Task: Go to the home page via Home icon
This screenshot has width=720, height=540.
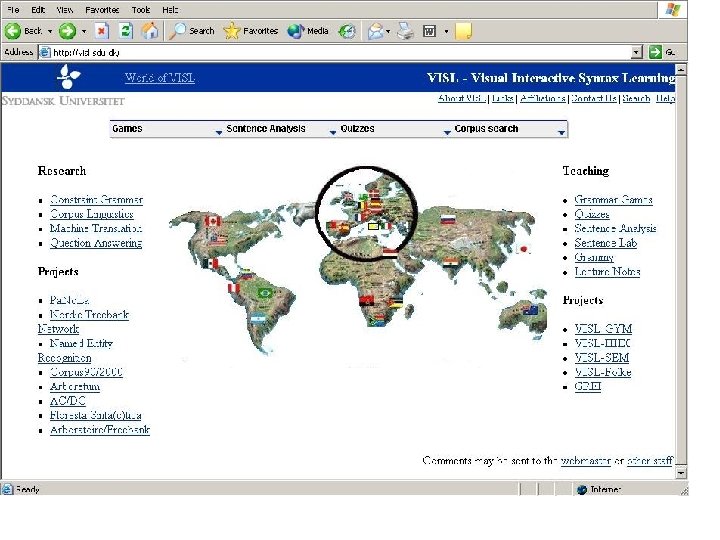Action: pos(150,31)
